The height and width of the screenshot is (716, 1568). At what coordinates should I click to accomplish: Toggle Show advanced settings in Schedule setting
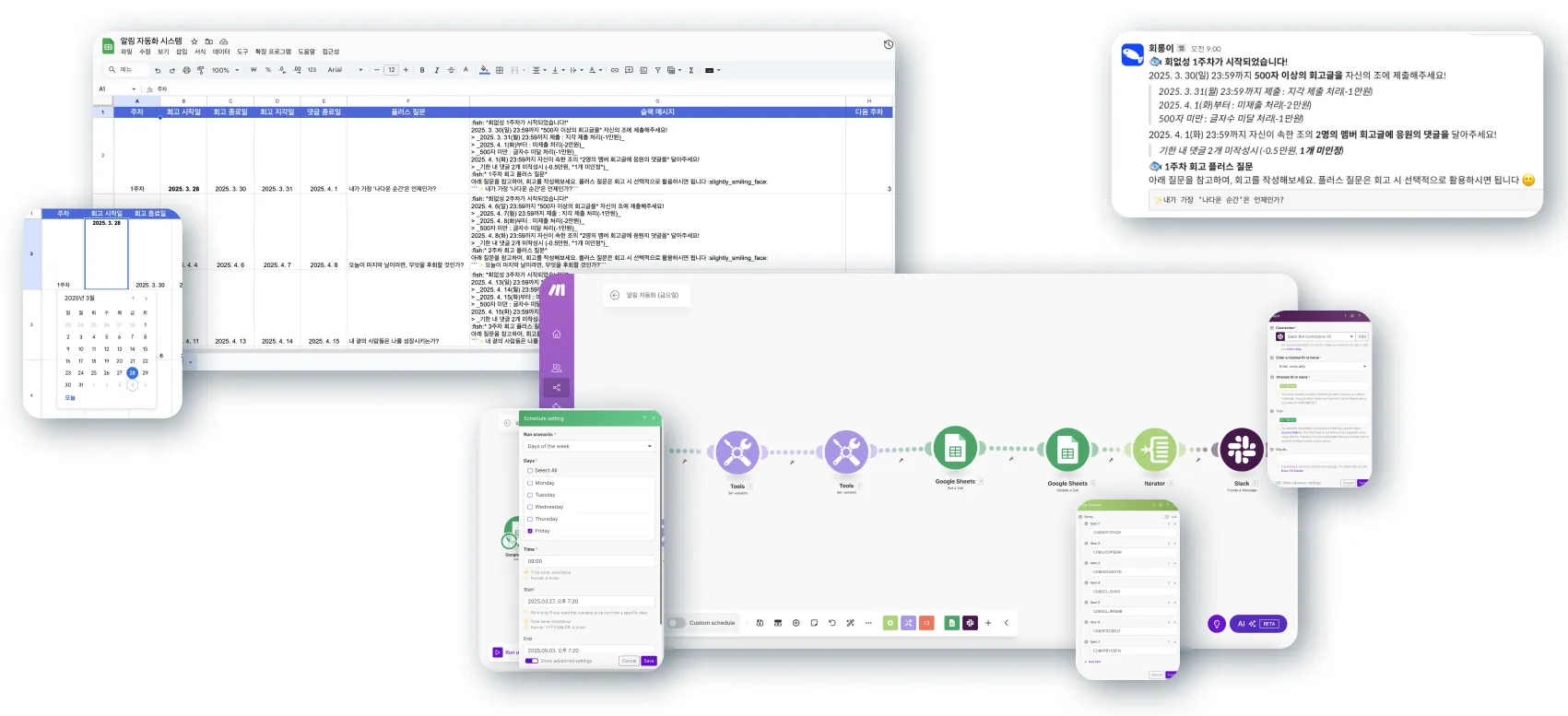[531, 661]
